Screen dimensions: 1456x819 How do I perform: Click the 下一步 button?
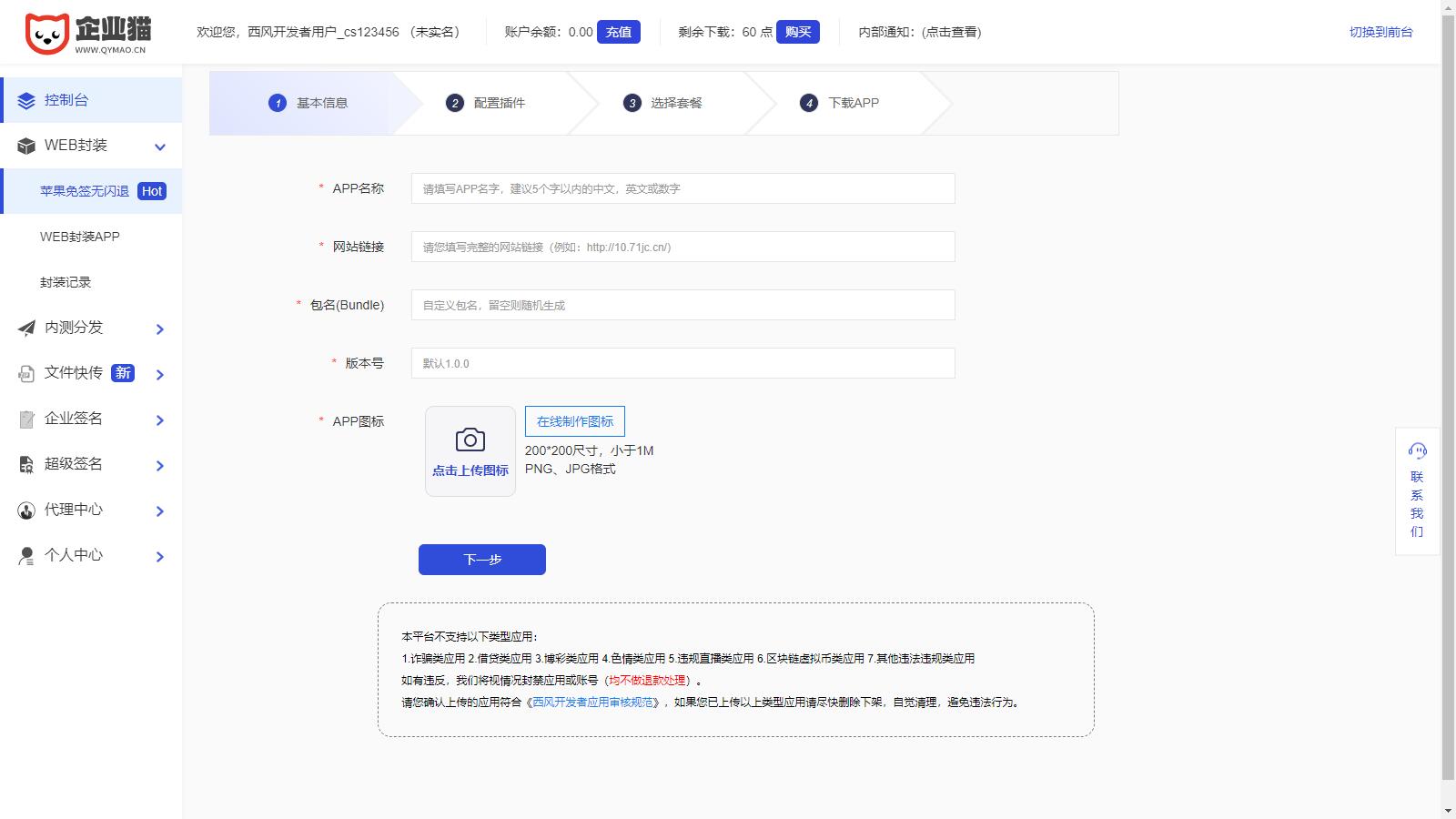(x=481, y=559)
